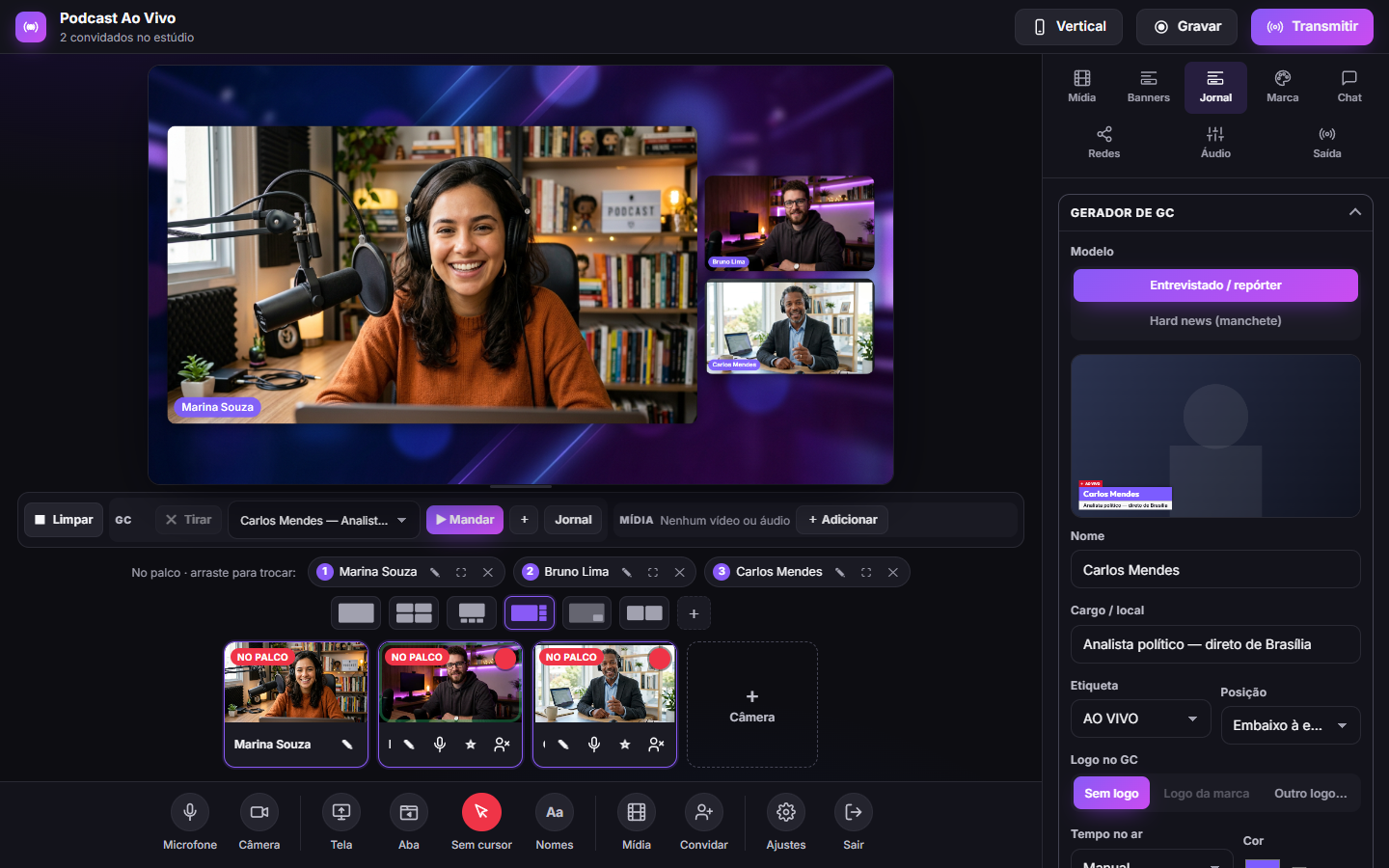The width and height of the screenshot is (1389, 868).
Task: Open the Carlos Mendes — Analist... GC dropdown
Action: click(x=324, y=520)
